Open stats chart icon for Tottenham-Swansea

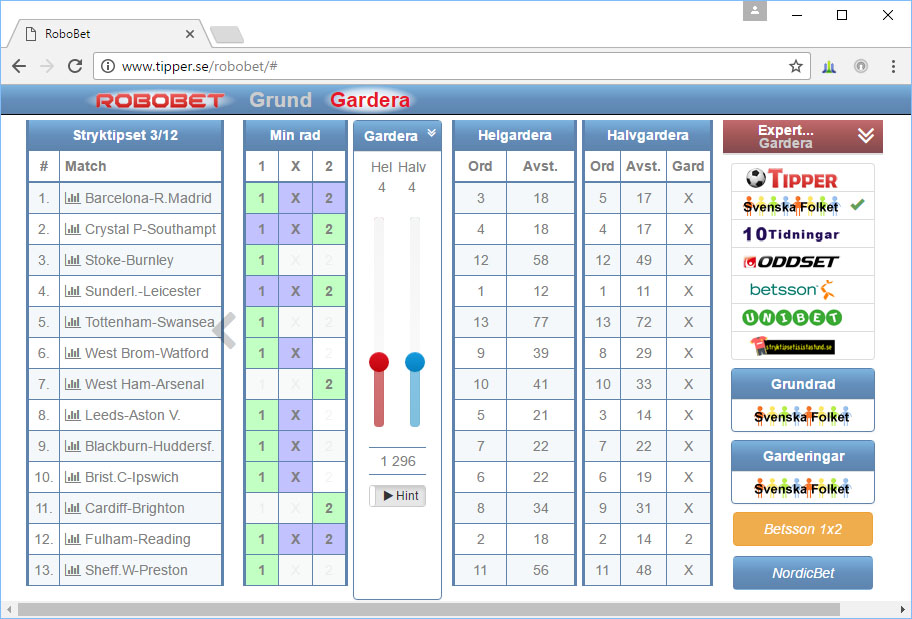coord(72,322)
